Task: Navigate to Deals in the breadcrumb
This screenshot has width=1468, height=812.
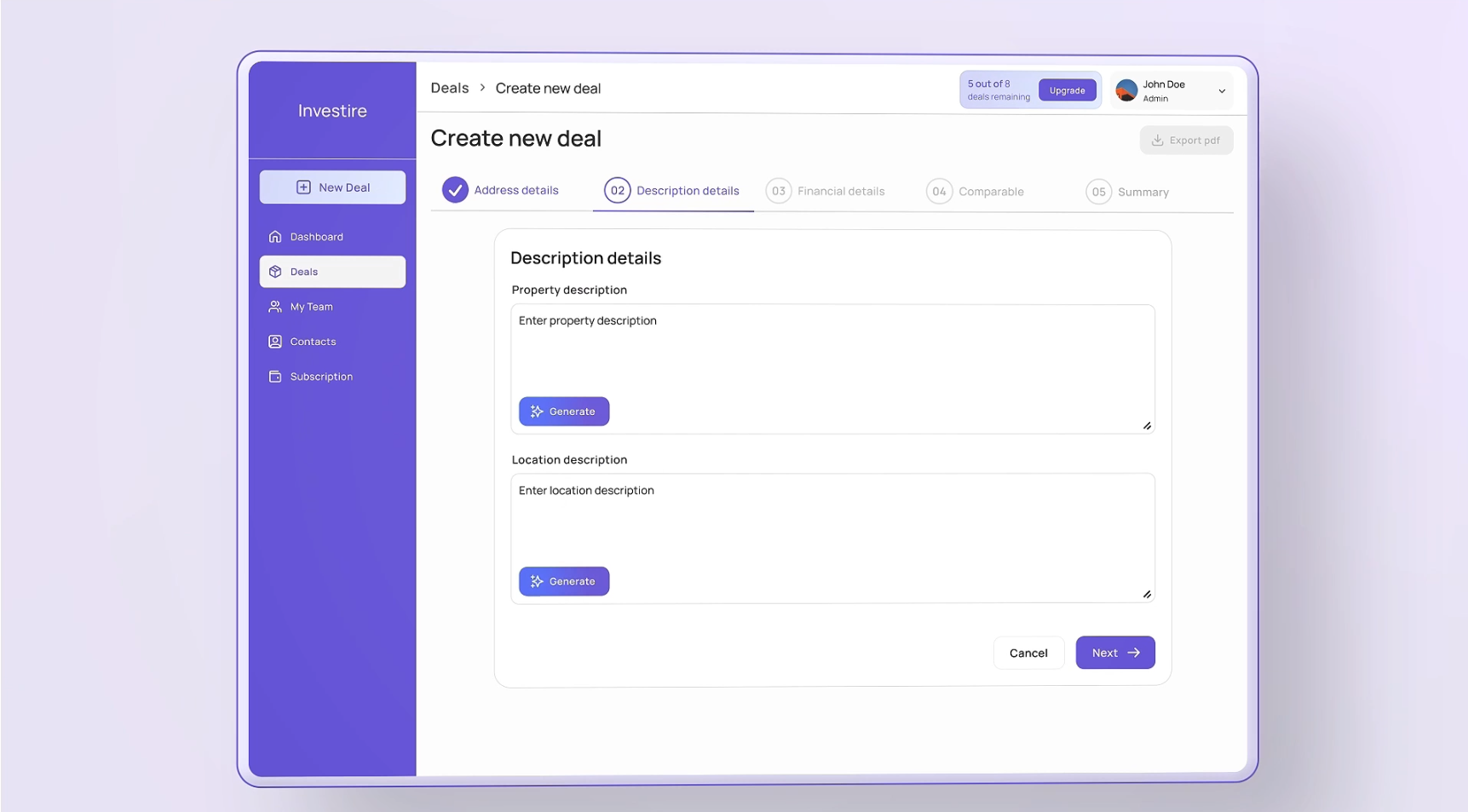Action: (450, 89)
